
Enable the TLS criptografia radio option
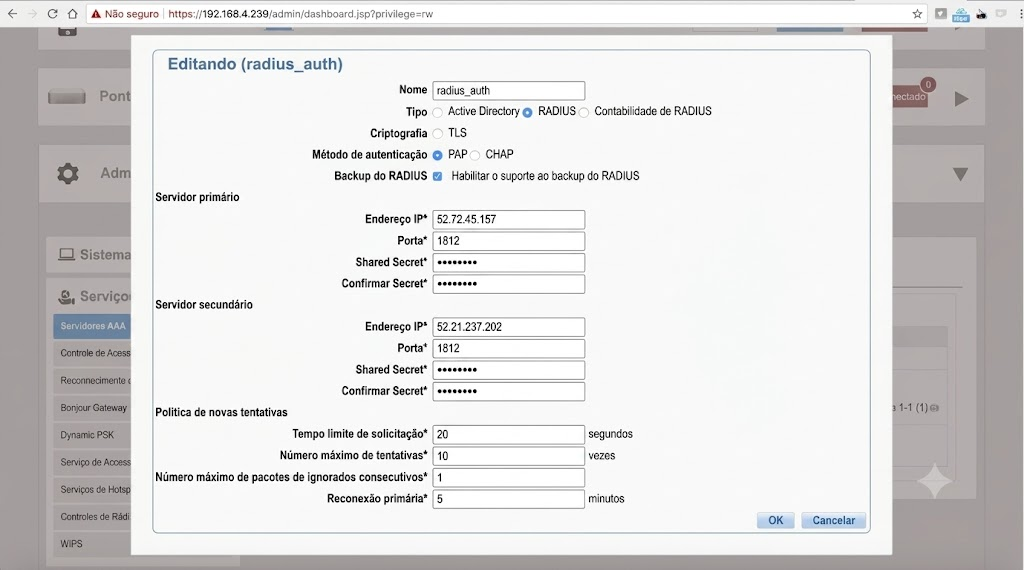(438, 134)
